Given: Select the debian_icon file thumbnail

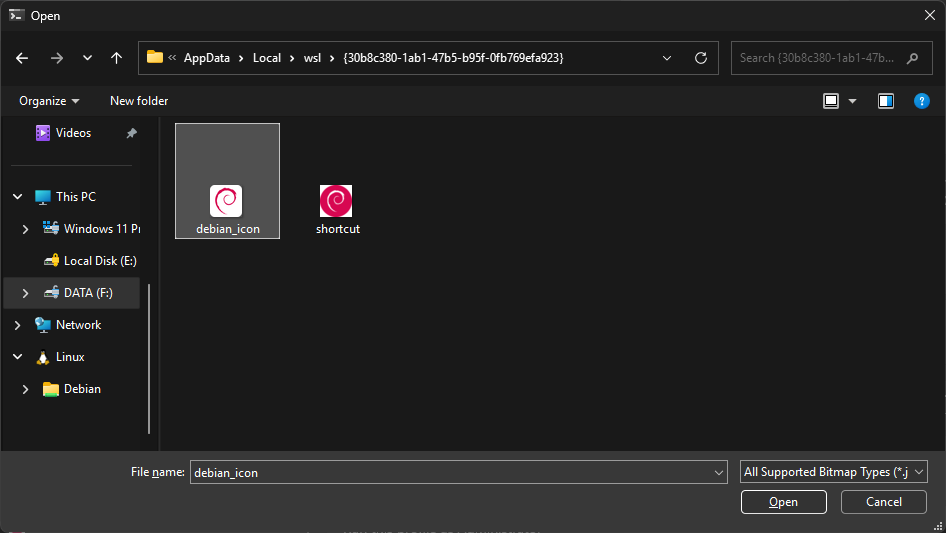Looking at the screenshot, I should click(x=227, y=201).
